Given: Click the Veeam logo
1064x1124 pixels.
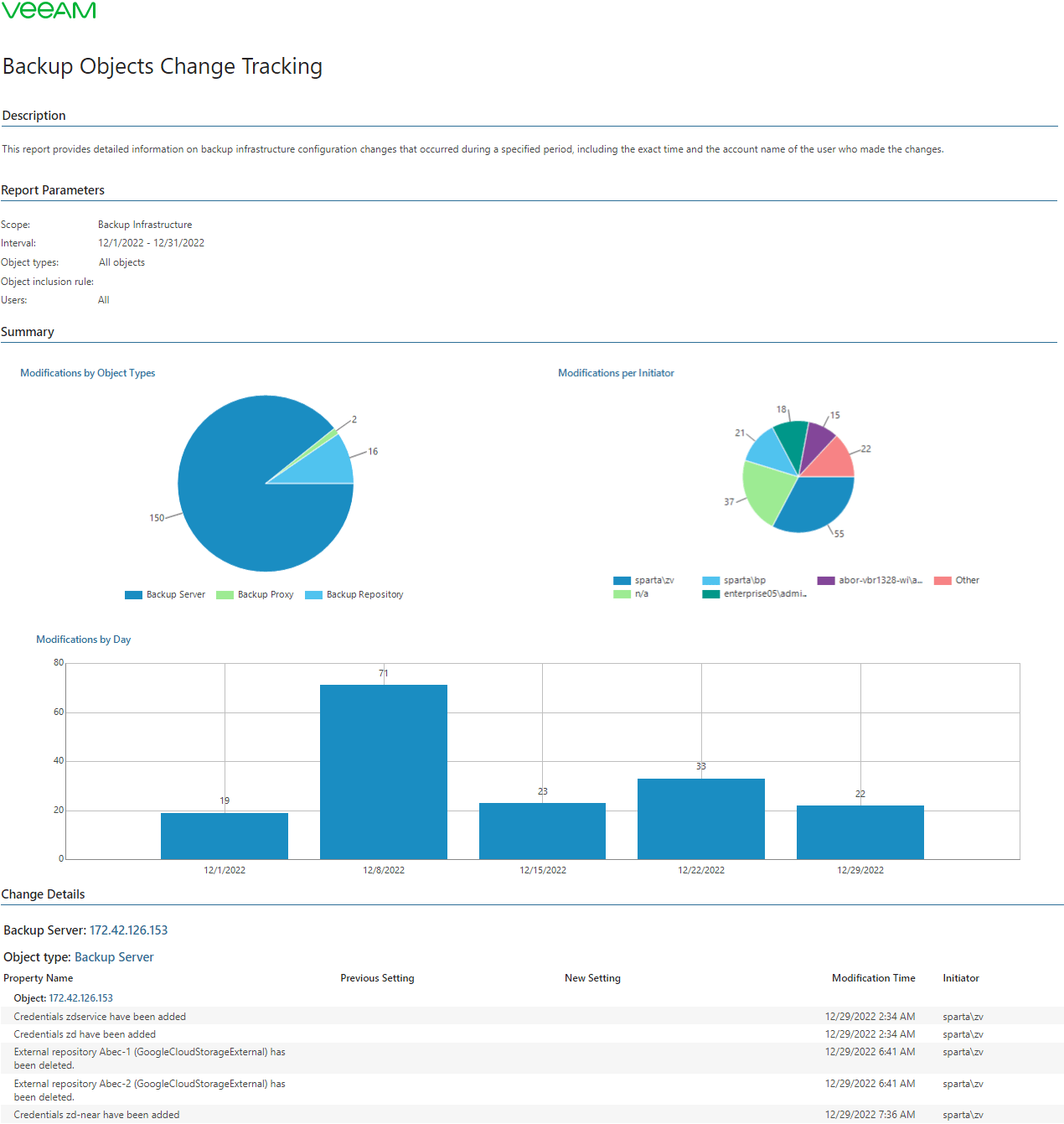Looking at the screenshot, I should point(49,10).
